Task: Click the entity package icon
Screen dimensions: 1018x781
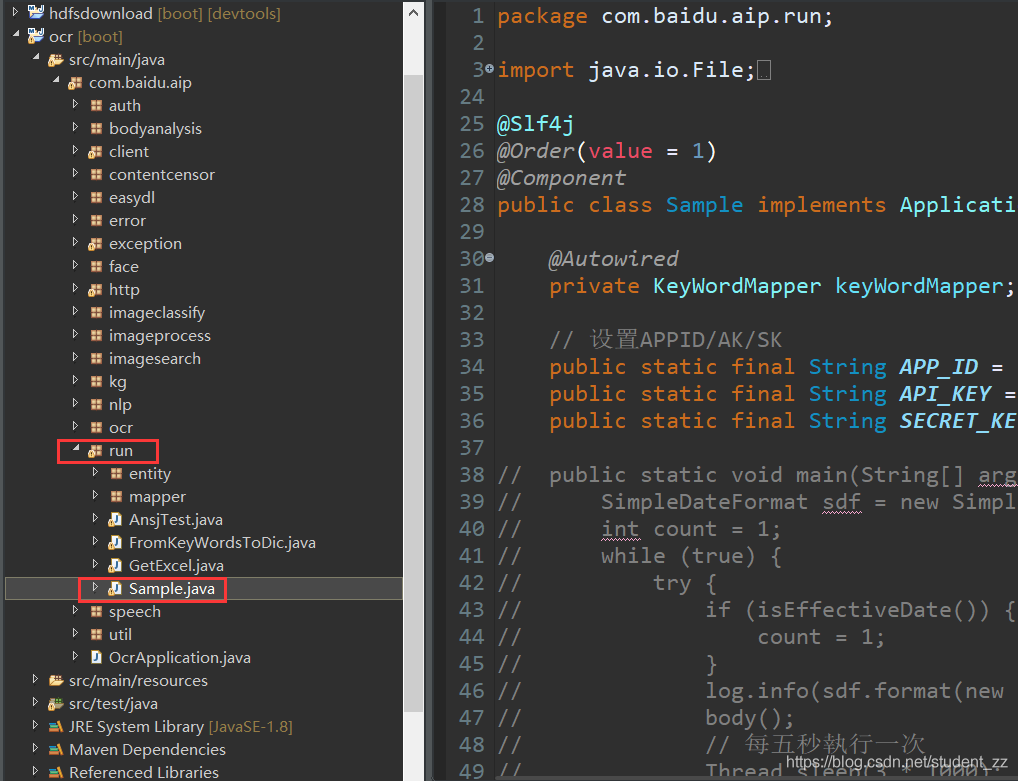Action: coord(116,473)
